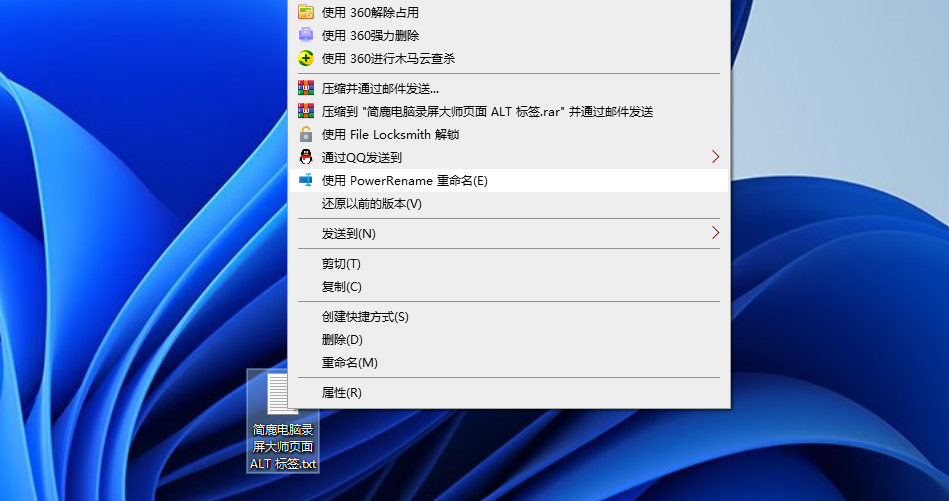Choose 使用 File Locksmith 解锁

click(509, 134)
